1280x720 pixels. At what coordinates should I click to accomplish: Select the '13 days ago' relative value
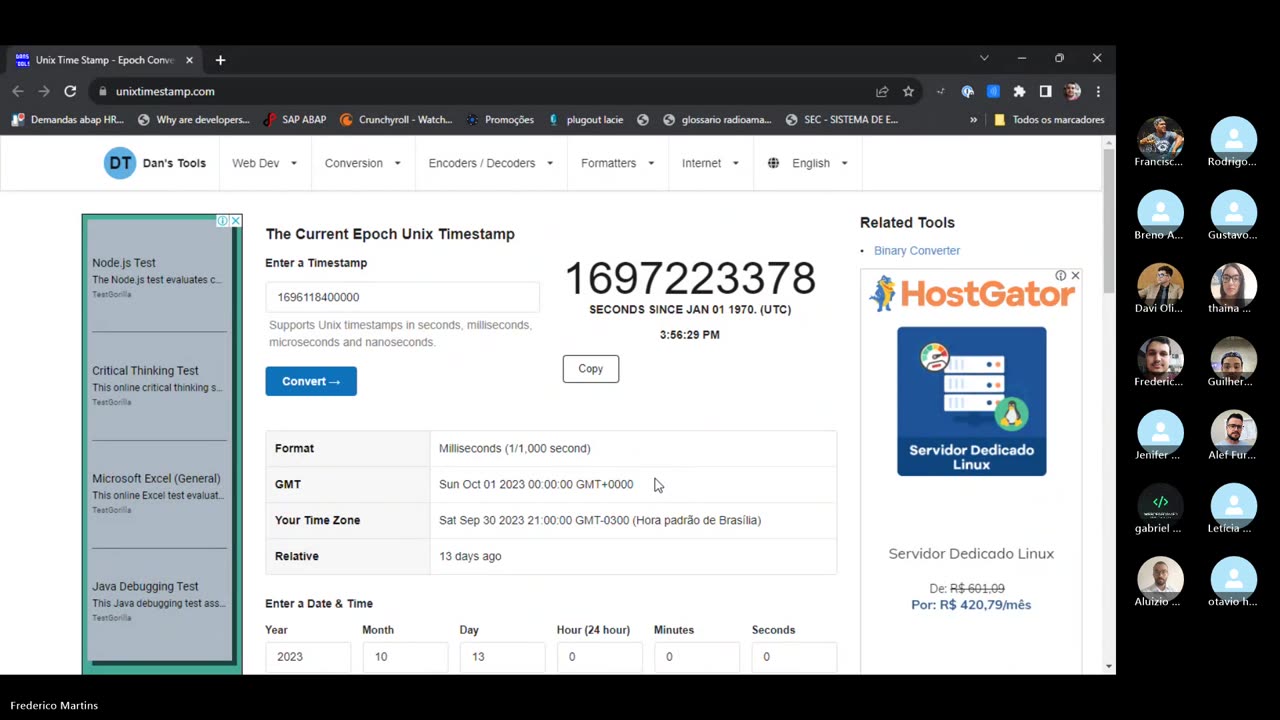point(470,556)
